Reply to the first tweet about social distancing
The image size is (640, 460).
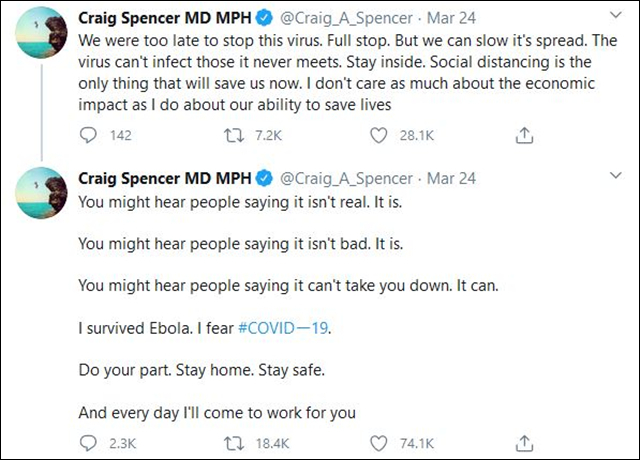tap(88, 136)
